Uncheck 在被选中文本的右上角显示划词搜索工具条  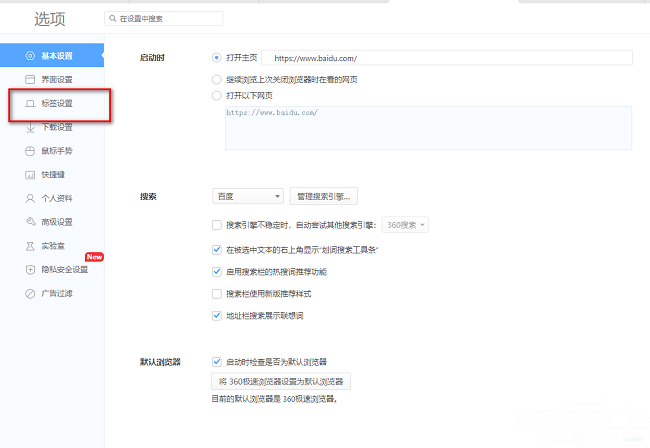click(216, 249)
